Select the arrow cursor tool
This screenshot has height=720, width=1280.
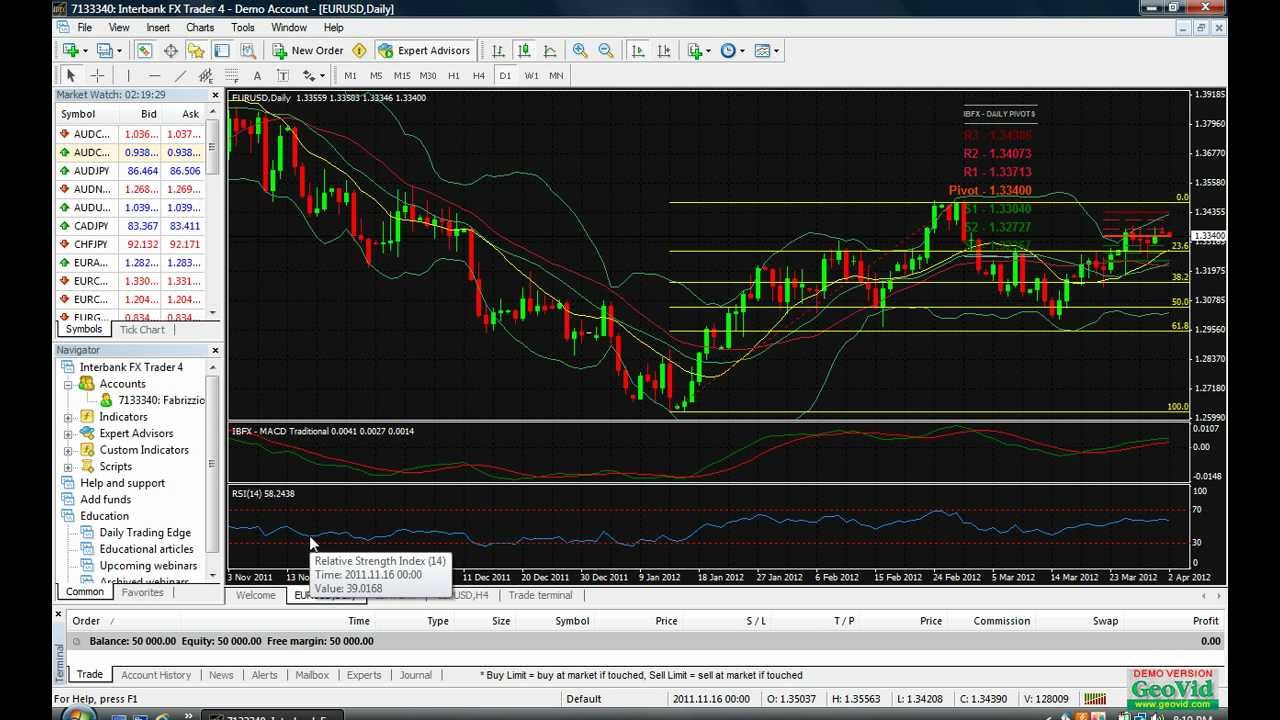[71, 75]
